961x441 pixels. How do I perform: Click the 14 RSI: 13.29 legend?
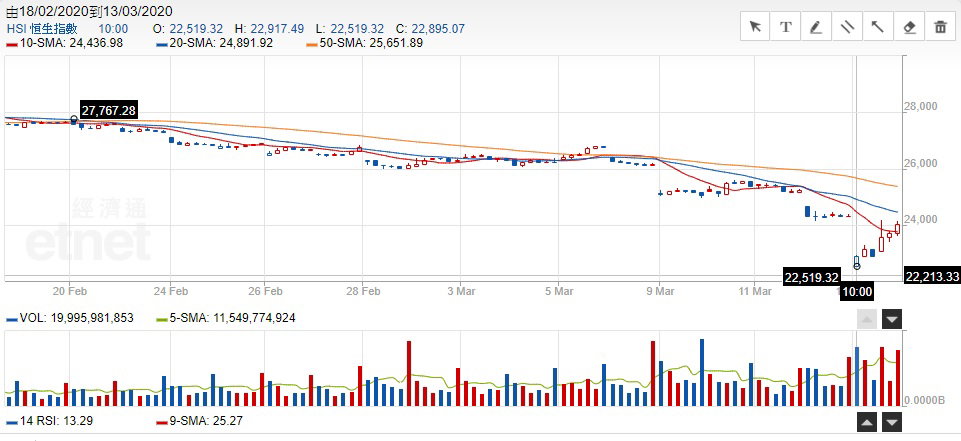coord(50,421)
